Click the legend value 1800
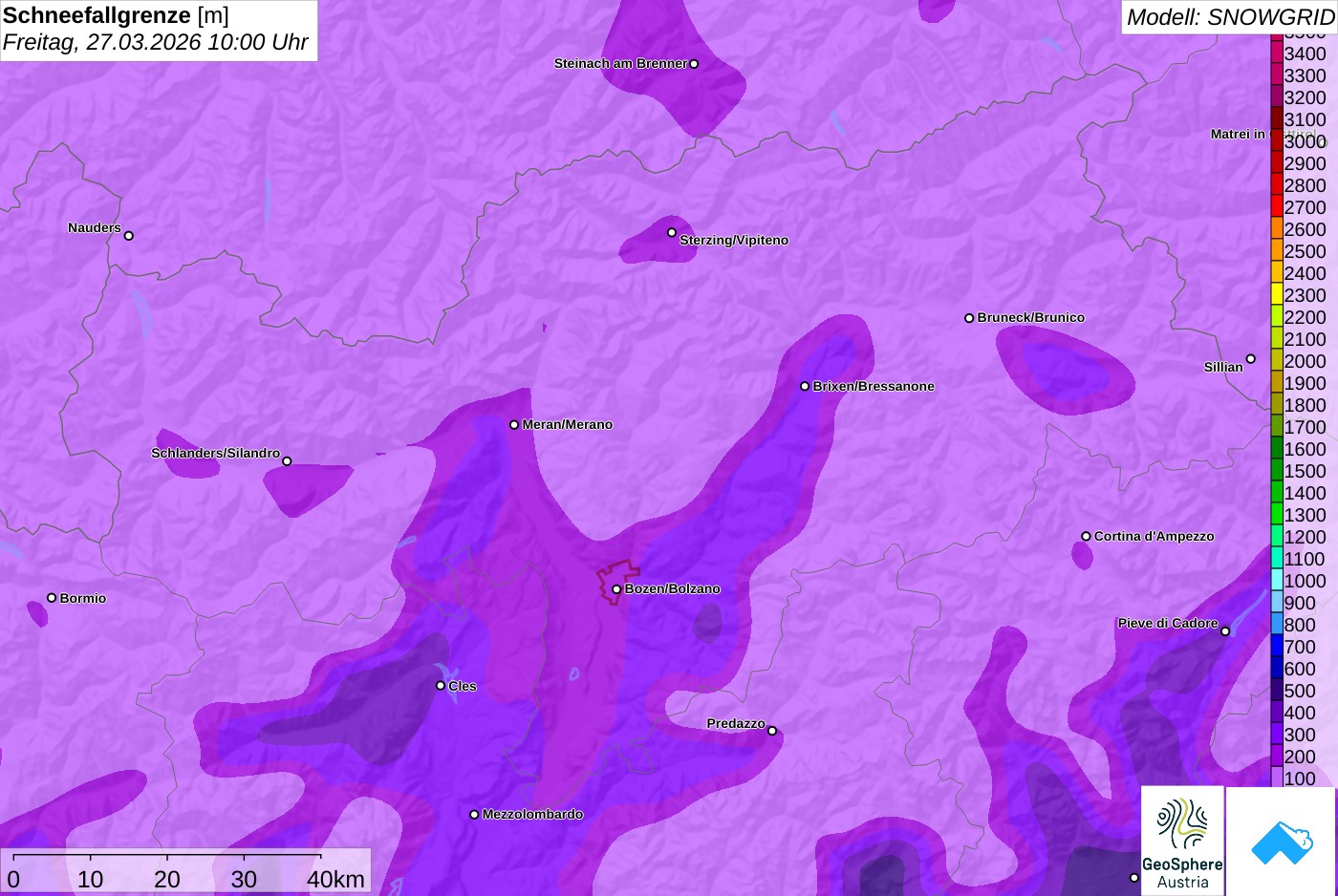This screenshot has height=896, width=1338. pyautogui.click(x=1306, y=405)
